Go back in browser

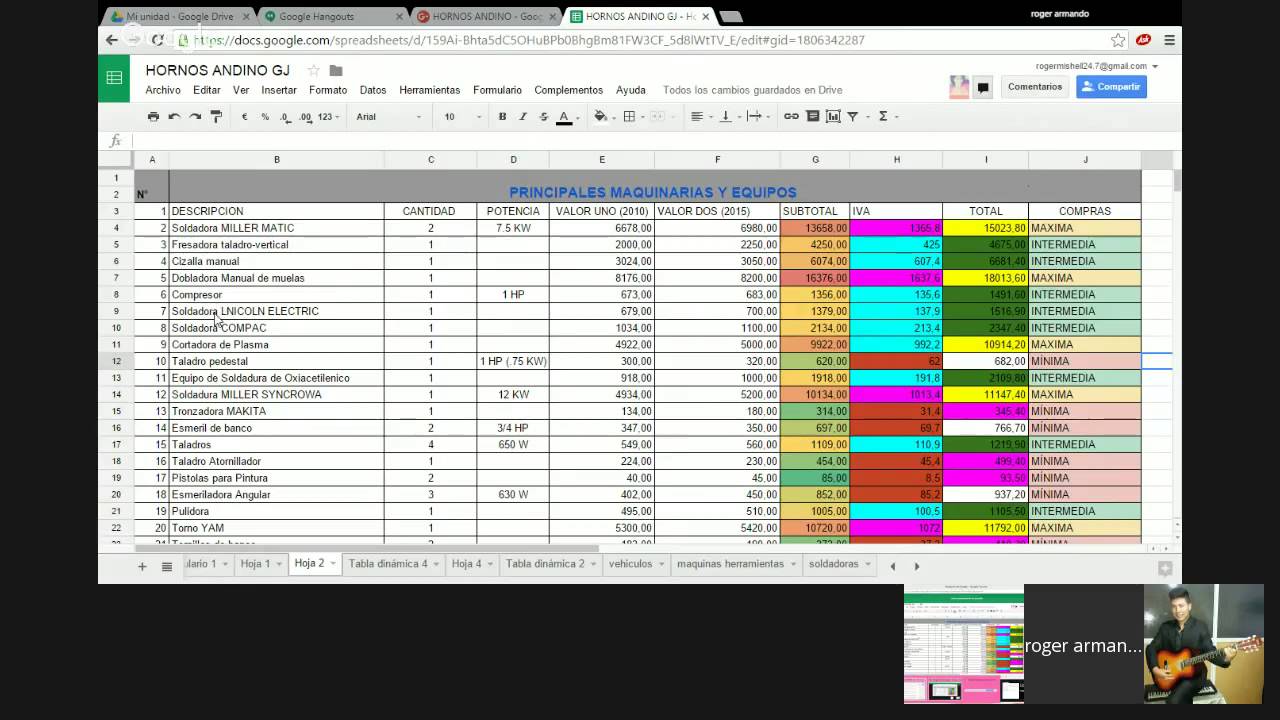(112, 40)
